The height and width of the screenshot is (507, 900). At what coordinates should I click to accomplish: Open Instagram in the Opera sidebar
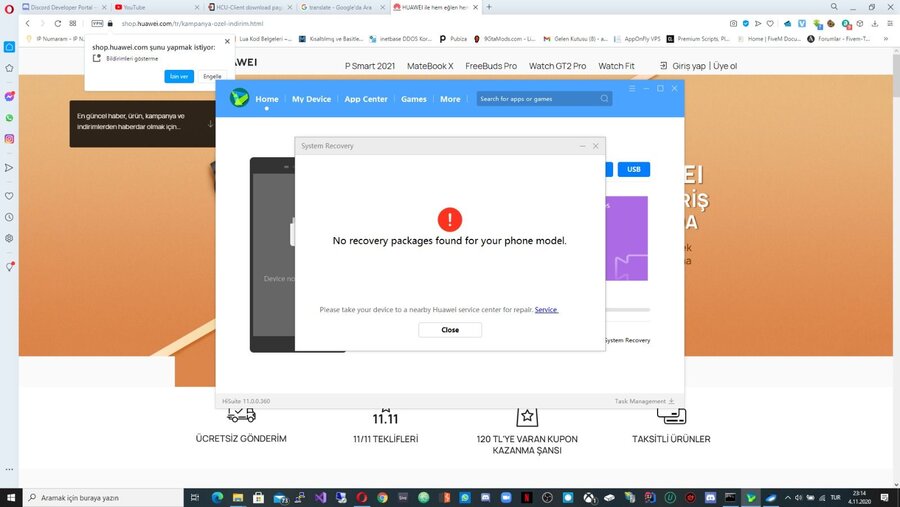tap(9, 139)
